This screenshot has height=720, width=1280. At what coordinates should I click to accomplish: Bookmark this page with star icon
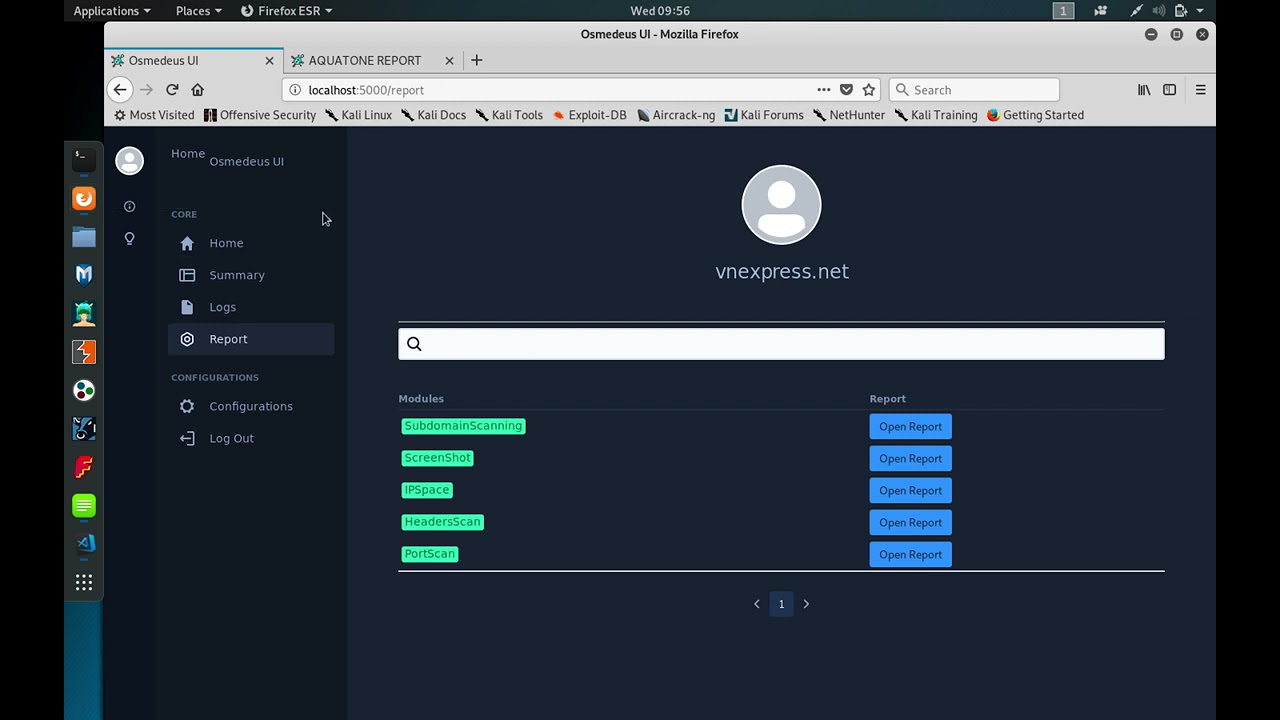[x=869, y=89]
